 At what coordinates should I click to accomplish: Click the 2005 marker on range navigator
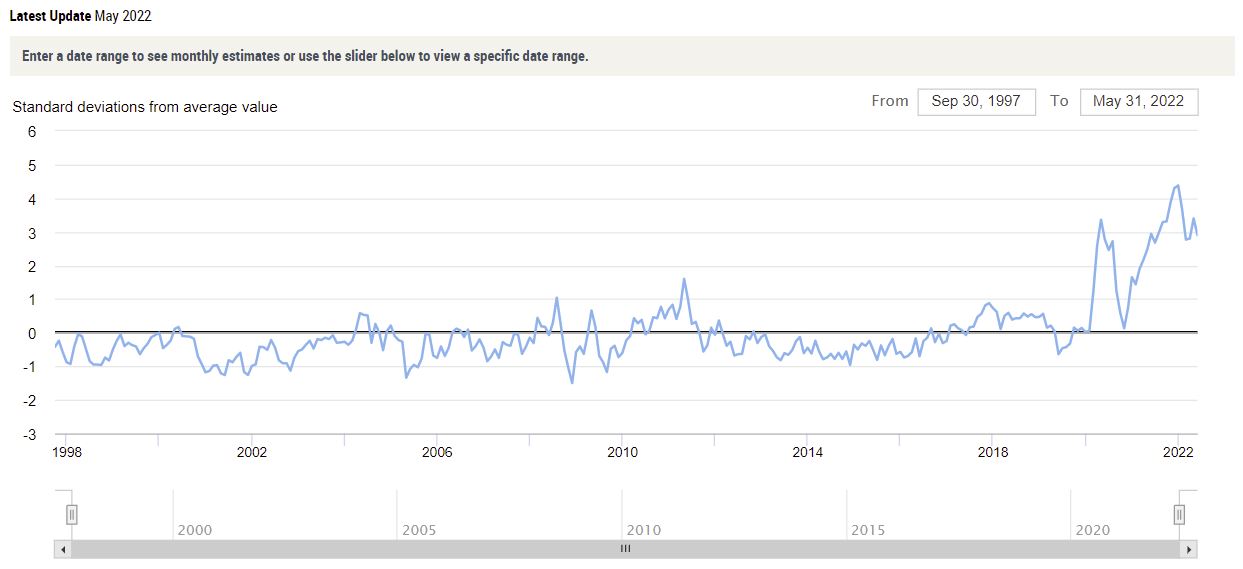[x=419, y=530]
